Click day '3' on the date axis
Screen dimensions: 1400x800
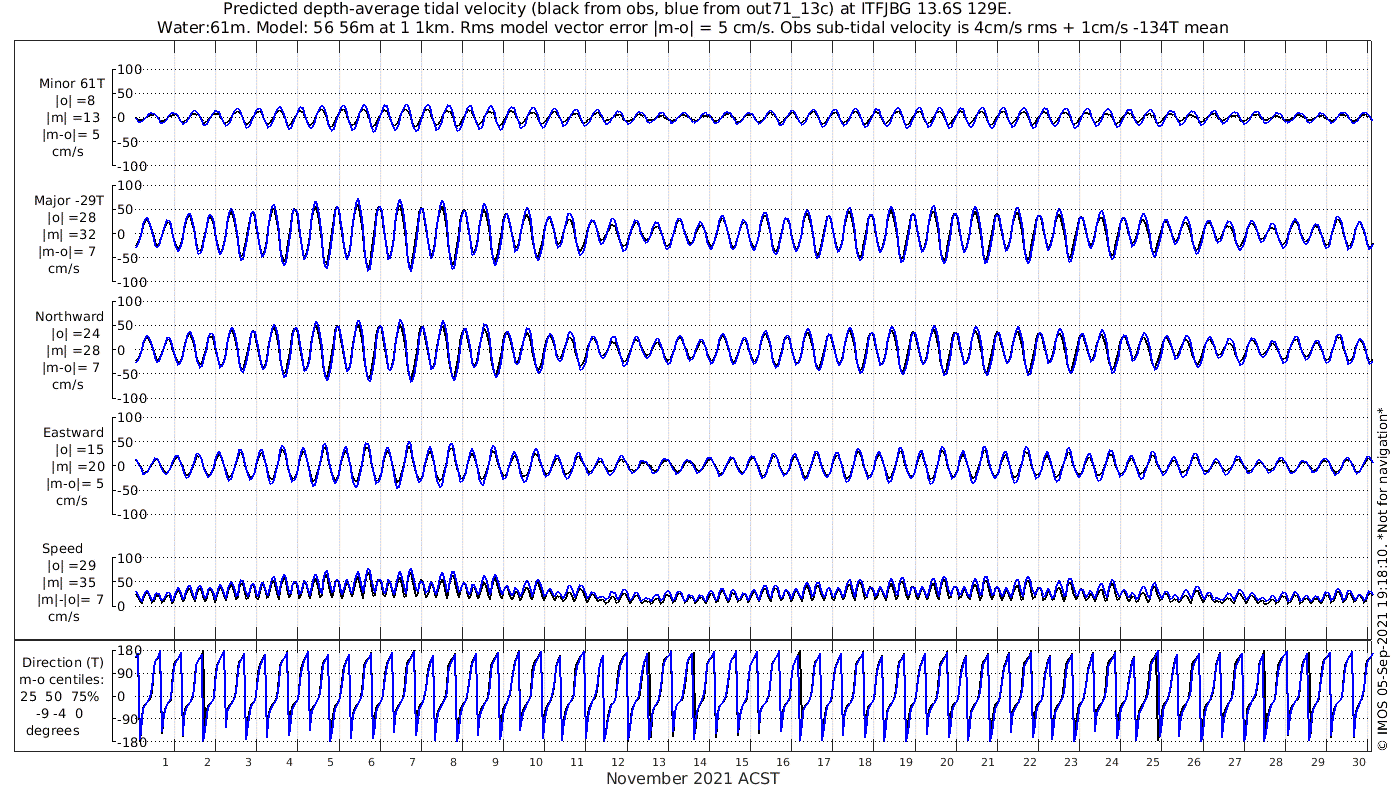pyautogui.click(x=248, y=762)
